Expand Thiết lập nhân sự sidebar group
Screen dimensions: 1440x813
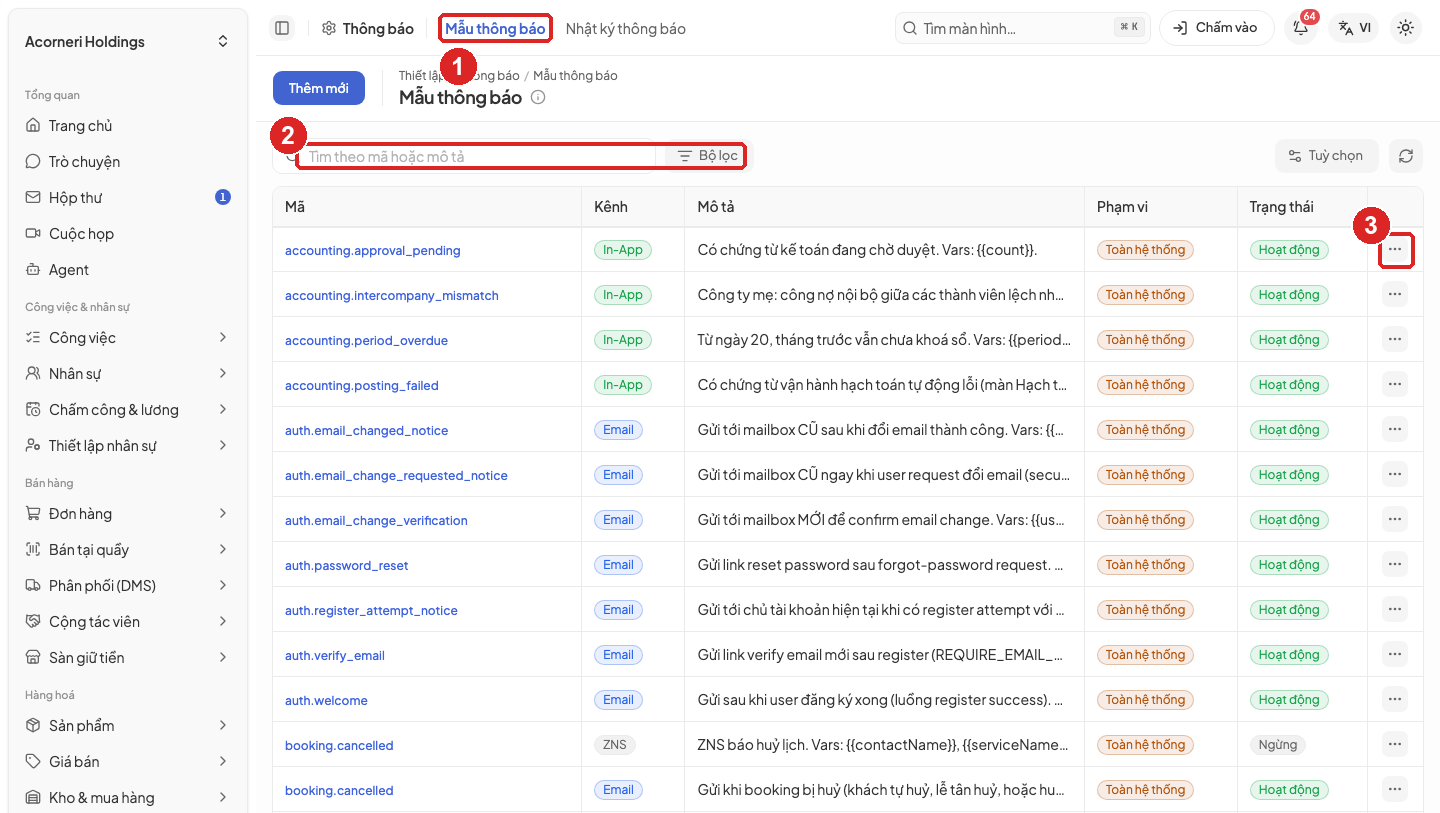[x=128, y=446]
